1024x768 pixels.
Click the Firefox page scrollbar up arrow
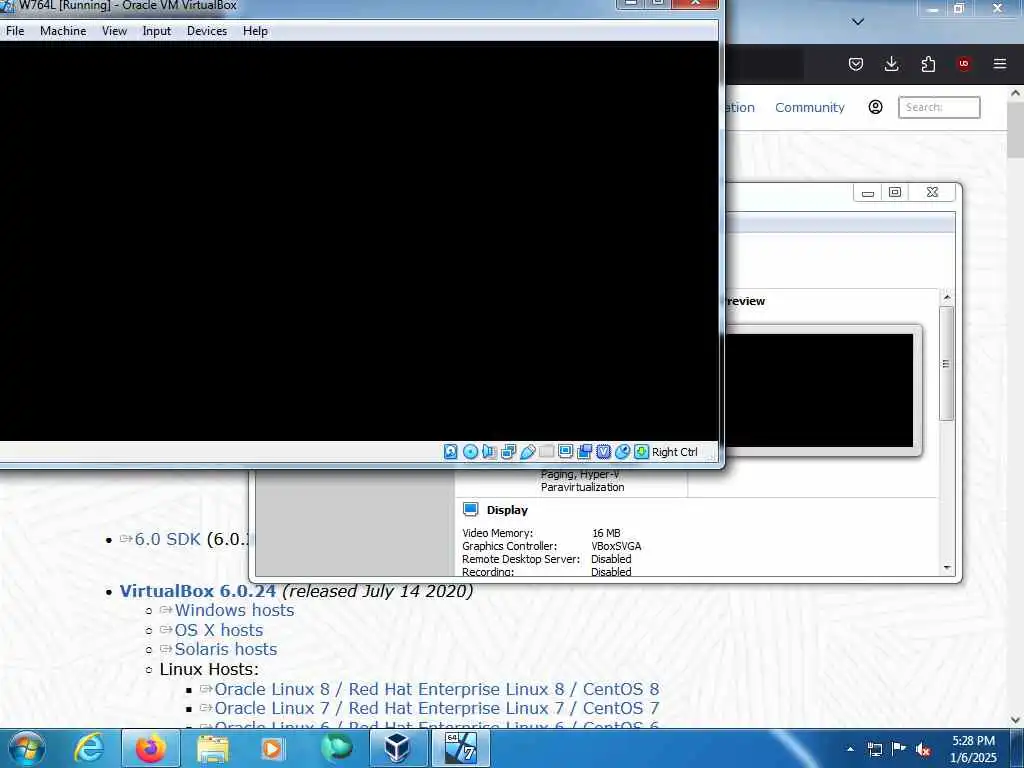pyautogui.click(x=1016, y=93)
